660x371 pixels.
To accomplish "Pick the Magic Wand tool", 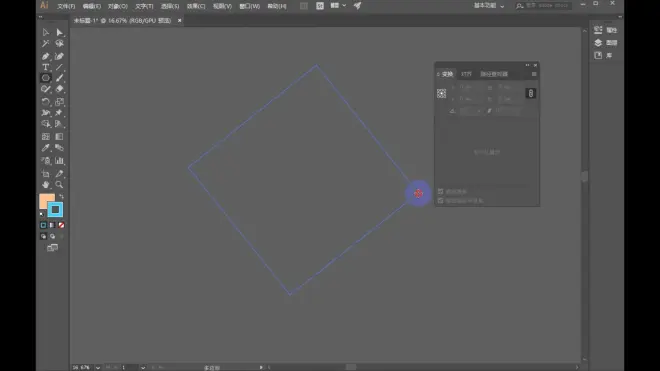I will tap(45, 43).
